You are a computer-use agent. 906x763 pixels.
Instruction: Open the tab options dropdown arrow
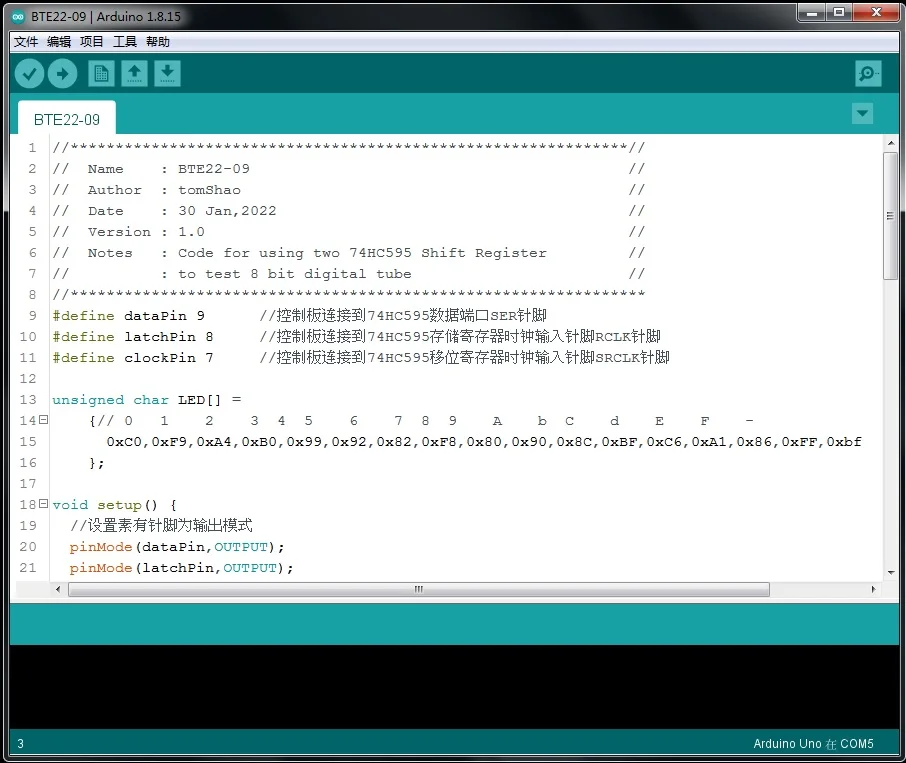[862, 114]
